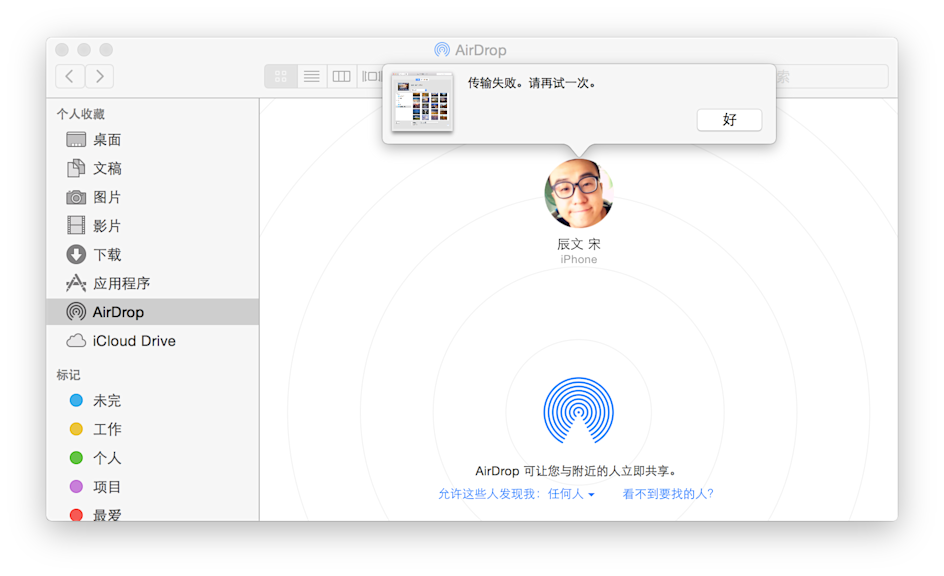Image resolution: width=944 pixels, height=576 pixels.
Task: Open 下载 download icon in sidebar
Action: point(76,255)
